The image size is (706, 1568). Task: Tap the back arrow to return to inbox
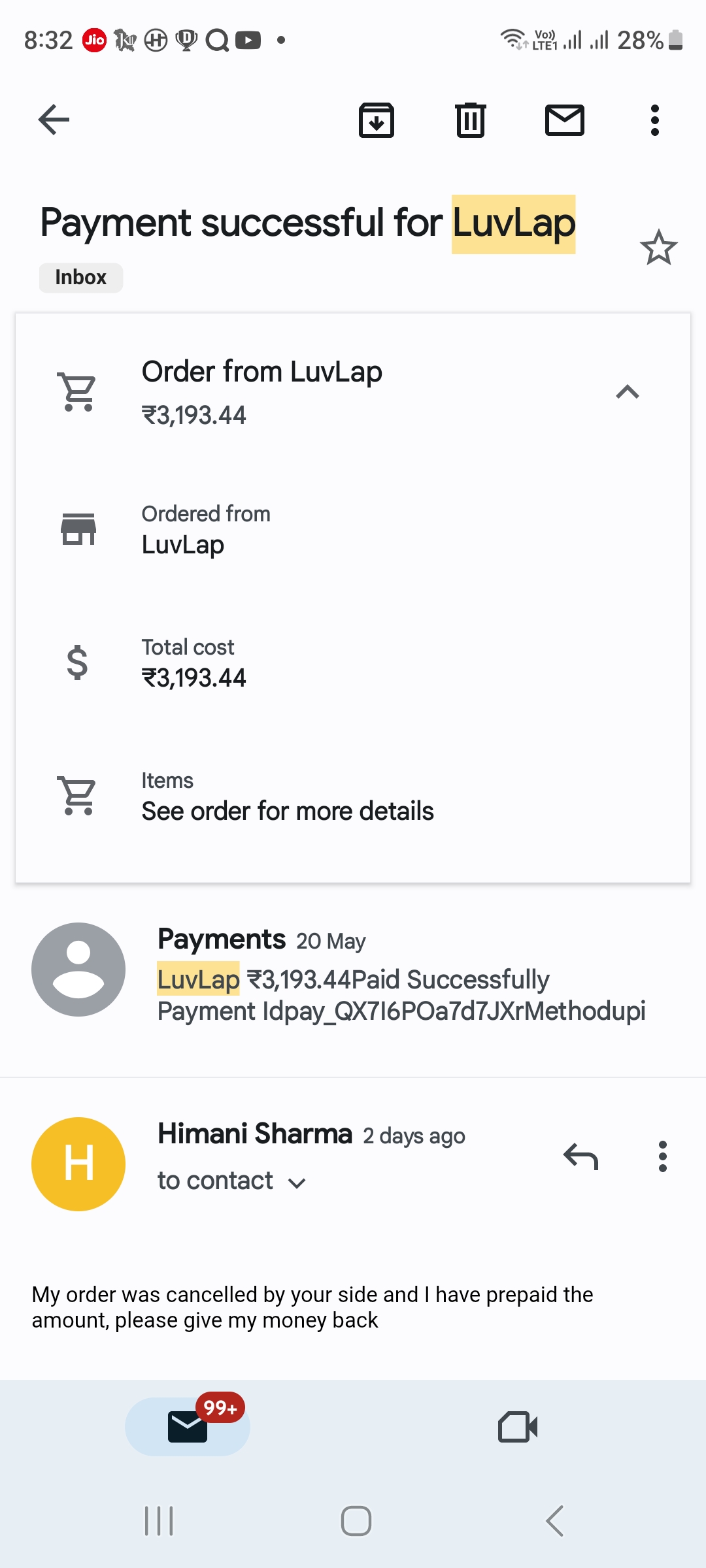(x=54, y=120)
